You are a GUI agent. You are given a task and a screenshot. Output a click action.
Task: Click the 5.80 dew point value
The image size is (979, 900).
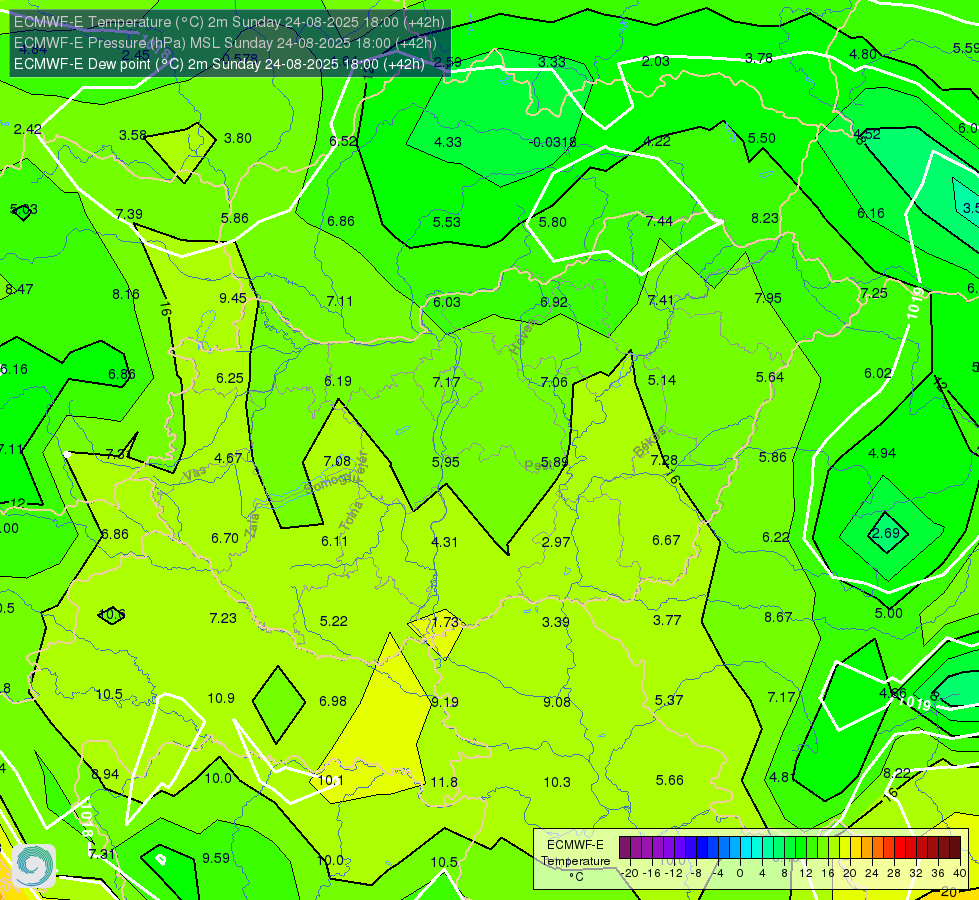553,222
